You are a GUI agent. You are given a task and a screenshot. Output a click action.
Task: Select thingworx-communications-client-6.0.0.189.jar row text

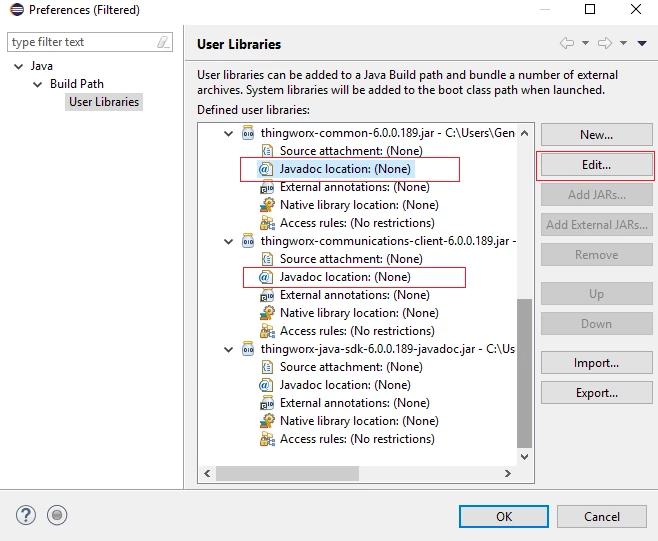tap(388, 241)
